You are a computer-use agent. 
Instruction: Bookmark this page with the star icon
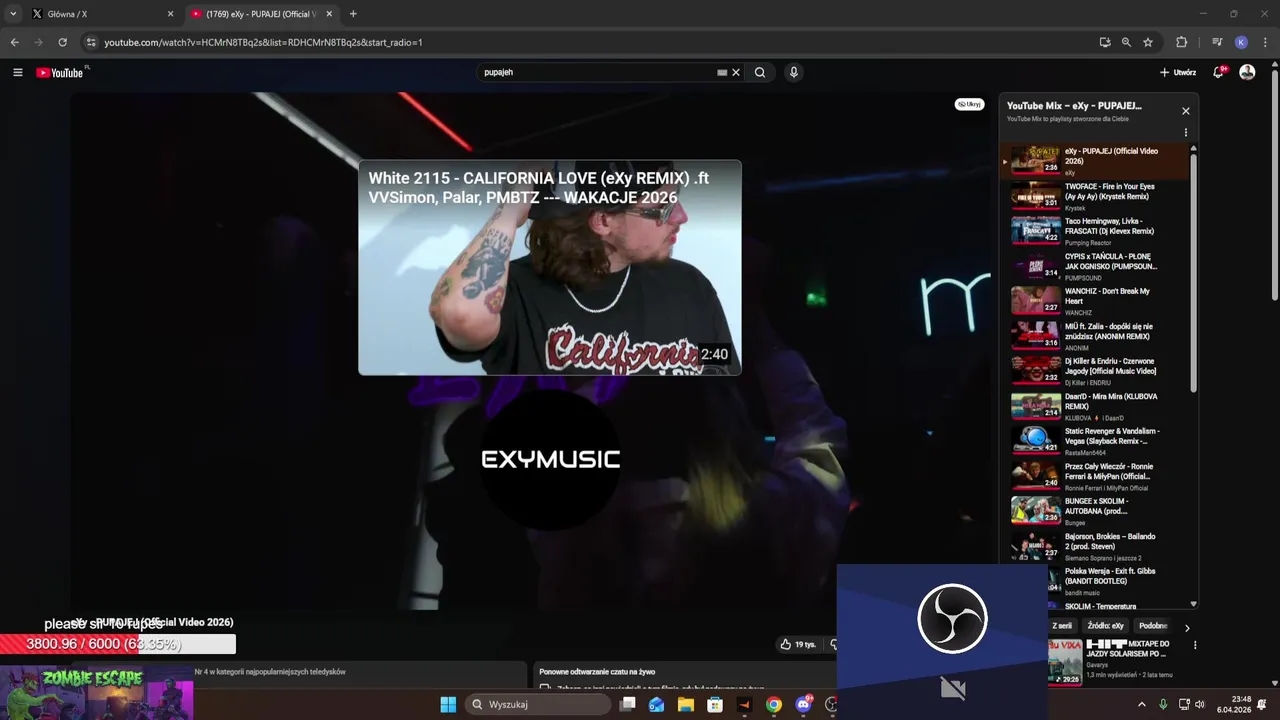pyautogui.click(x=1148, y=42)
